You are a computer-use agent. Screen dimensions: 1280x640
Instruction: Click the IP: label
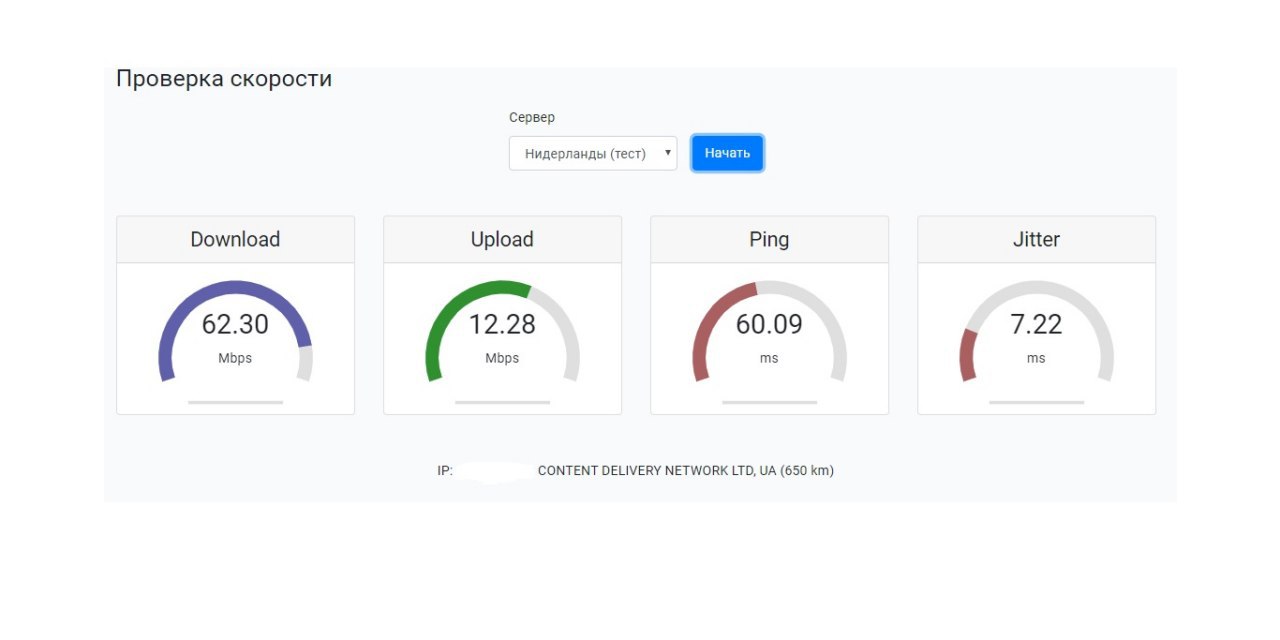click(445, 470)
